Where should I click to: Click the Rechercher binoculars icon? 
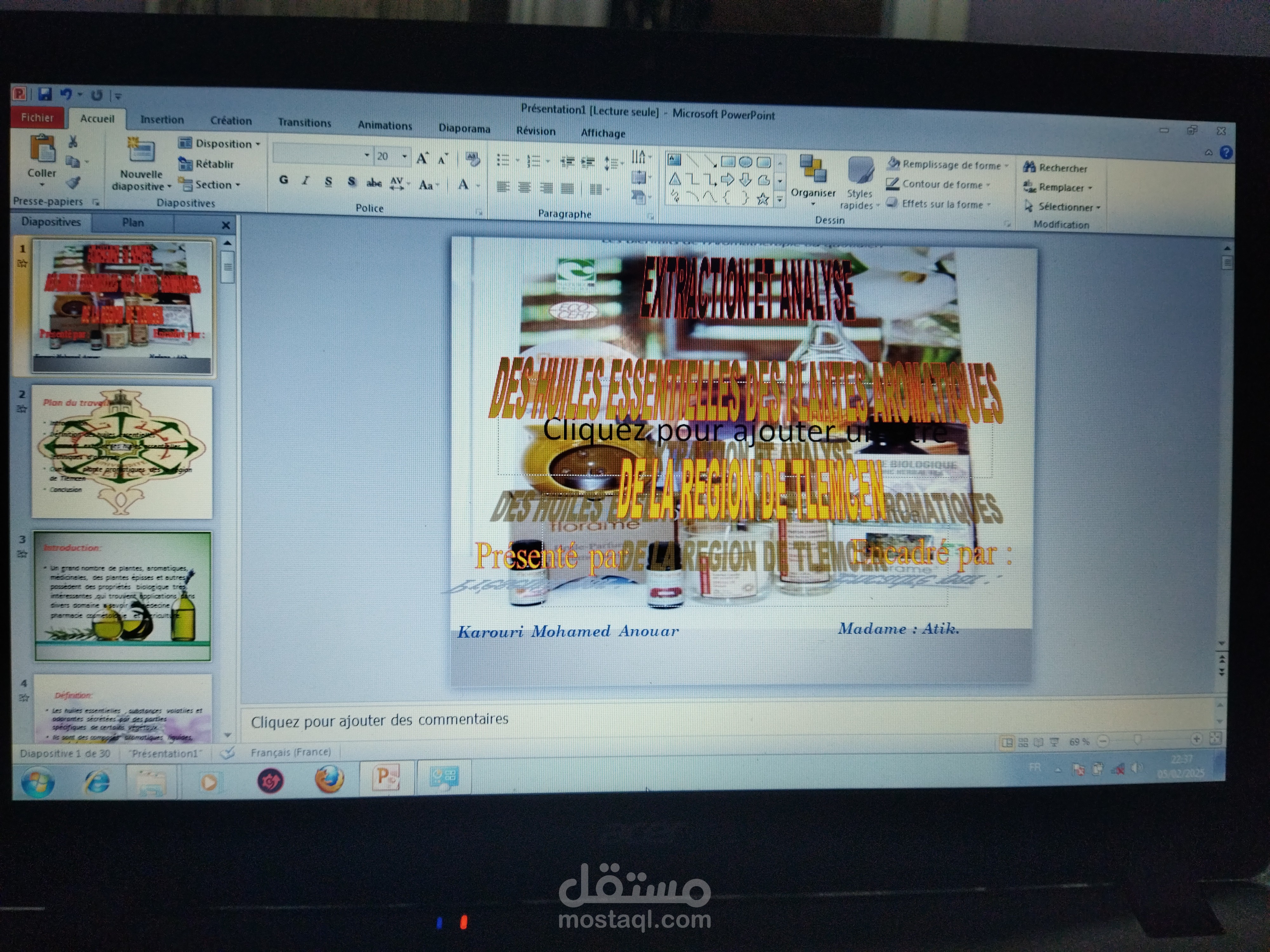(1029, 167)
